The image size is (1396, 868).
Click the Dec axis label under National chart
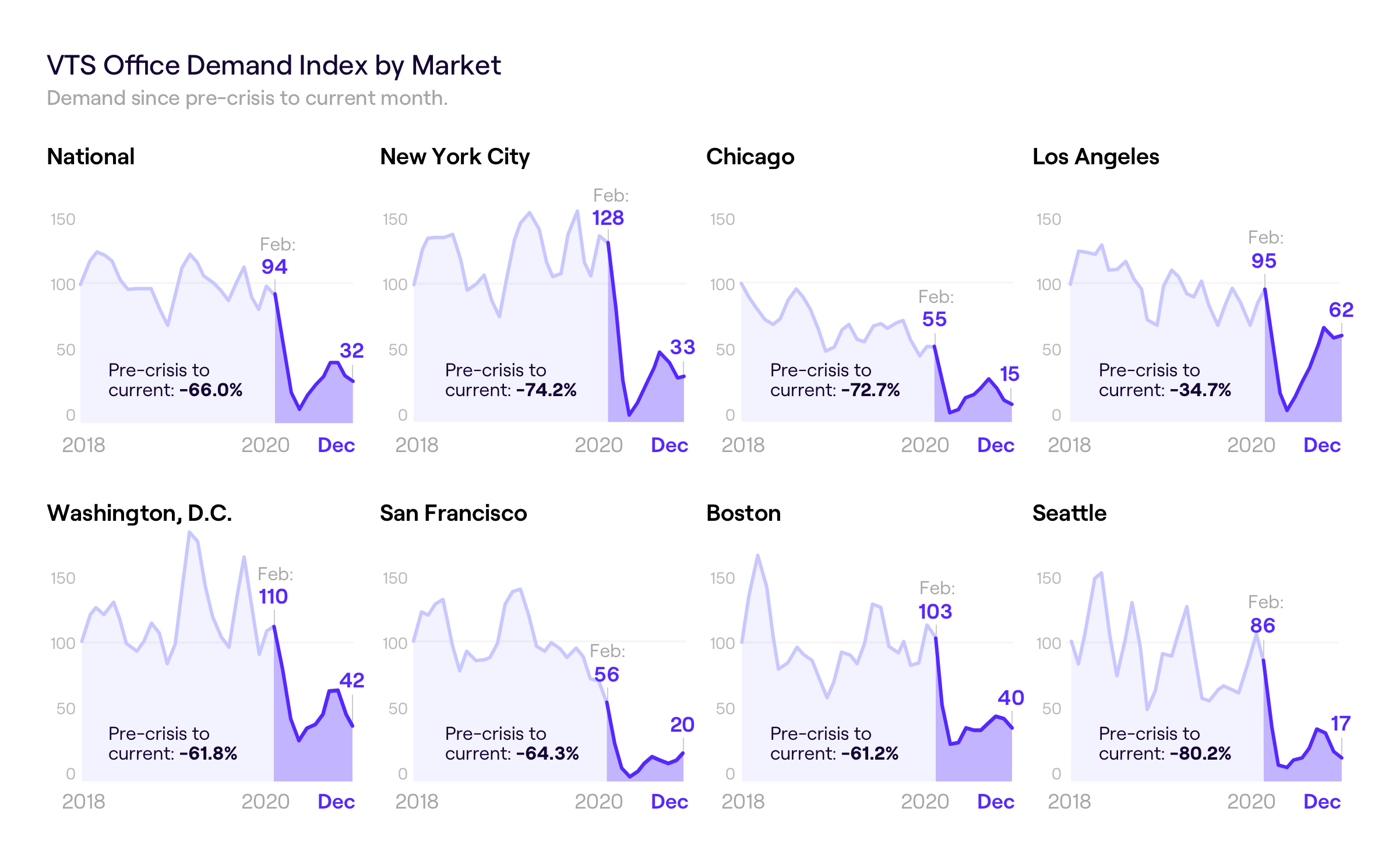[x=336, y=445]
